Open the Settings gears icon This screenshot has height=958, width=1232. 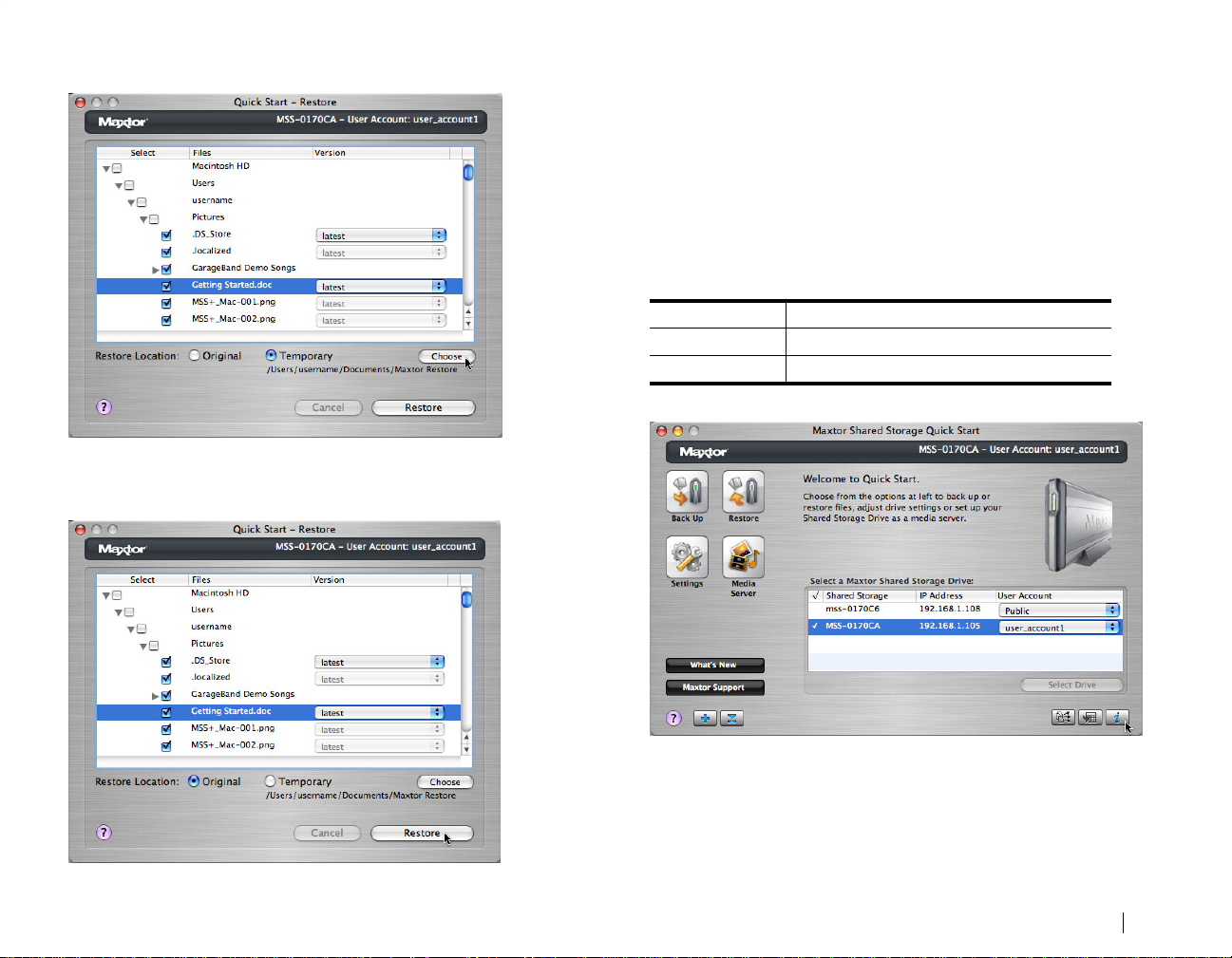[687, 557]
